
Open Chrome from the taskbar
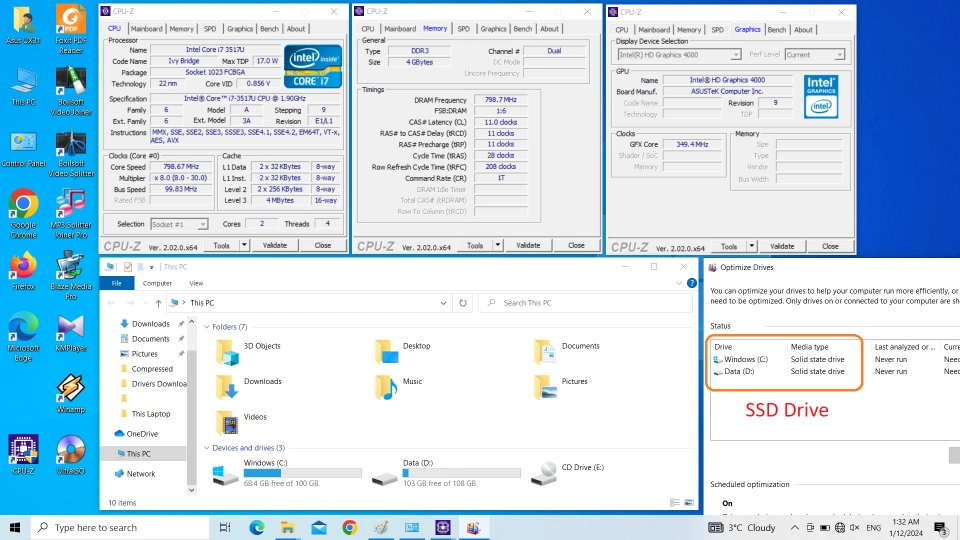350,527
